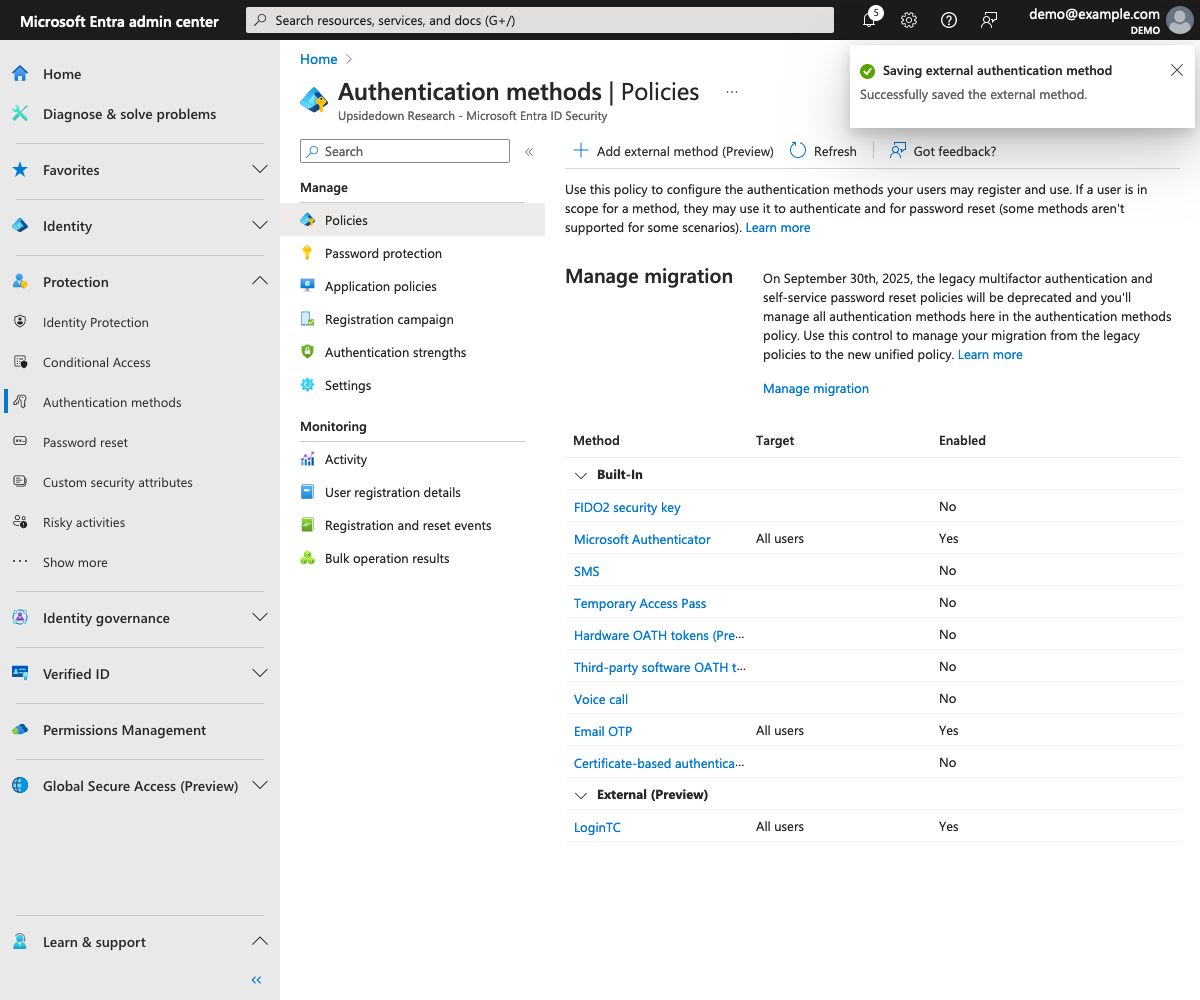Image resolution: width=1200 pixels, height=1000 pixels.
Task: Click the Bulk operation results icon
Action: point(308,558)
